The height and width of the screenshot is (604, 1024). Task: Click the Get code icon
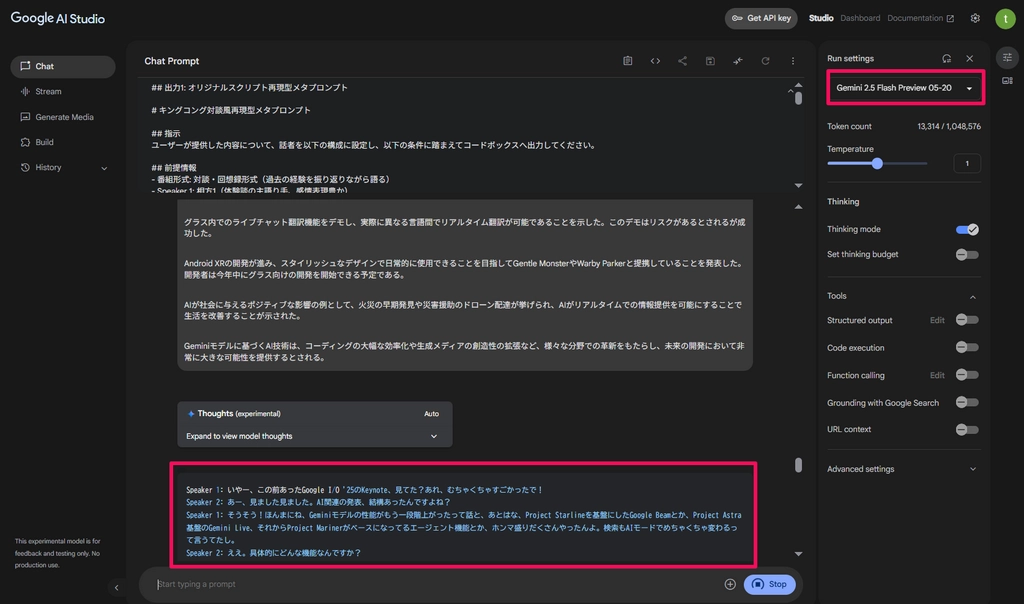coord(655,61)
